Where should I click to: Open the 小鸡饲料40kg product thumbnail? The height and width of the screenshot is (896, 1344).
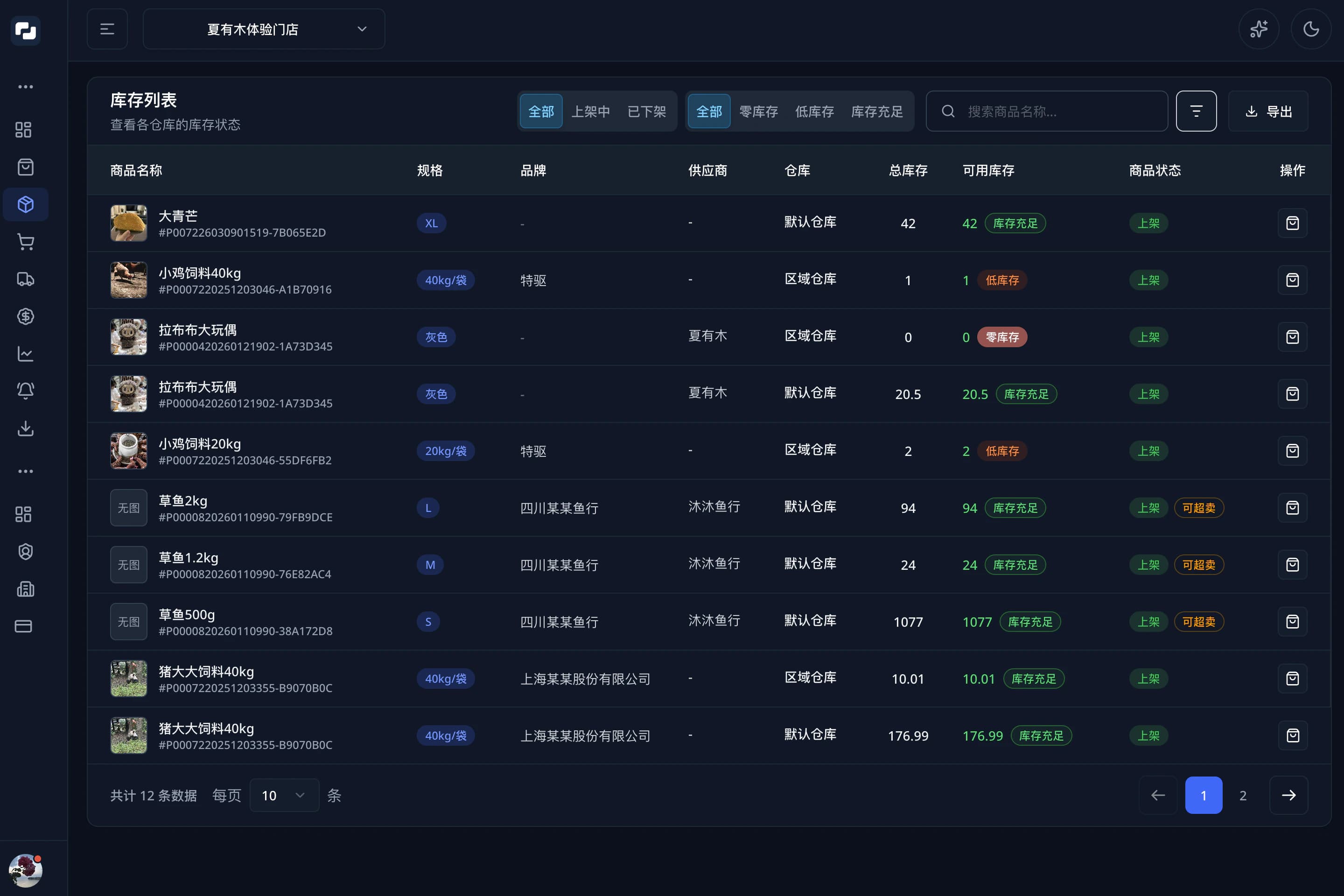pyautogui.click(x=129, y=280)
